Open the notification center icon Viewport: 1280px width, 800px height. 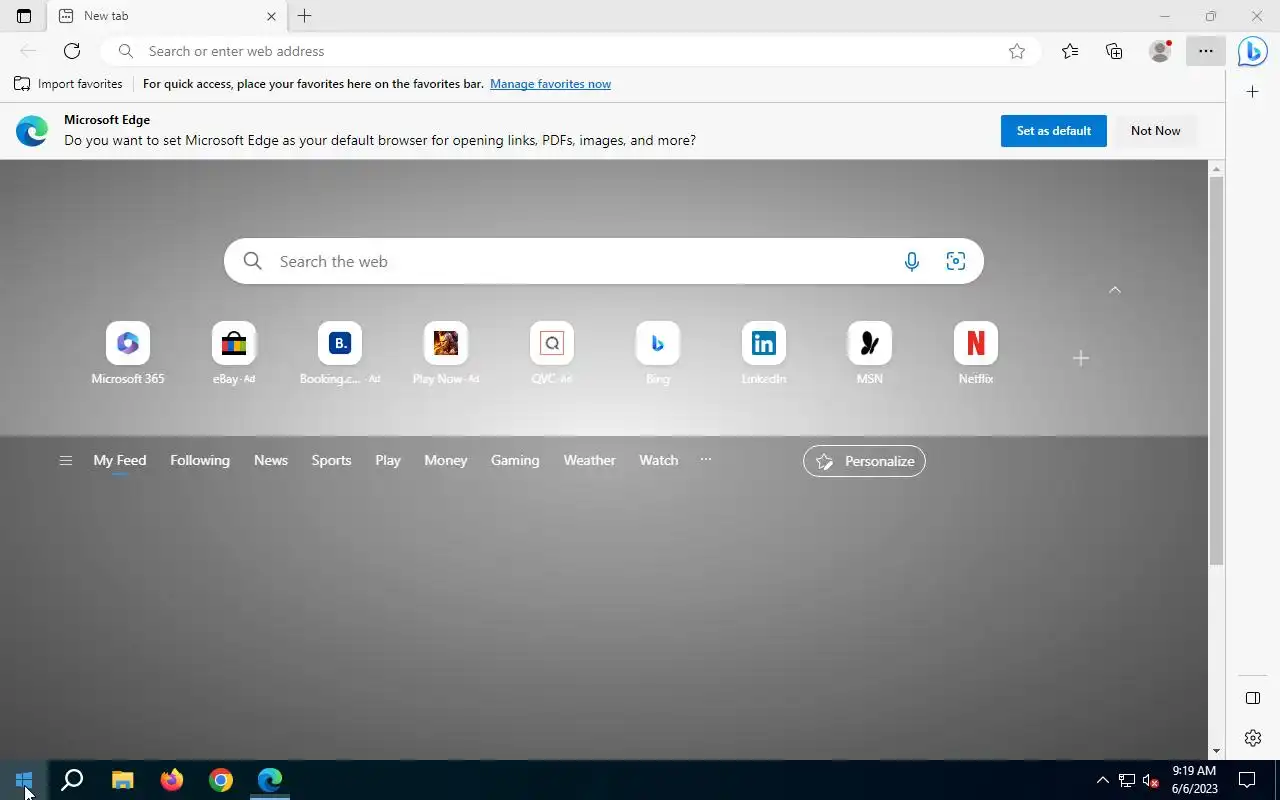point(1247,780)
